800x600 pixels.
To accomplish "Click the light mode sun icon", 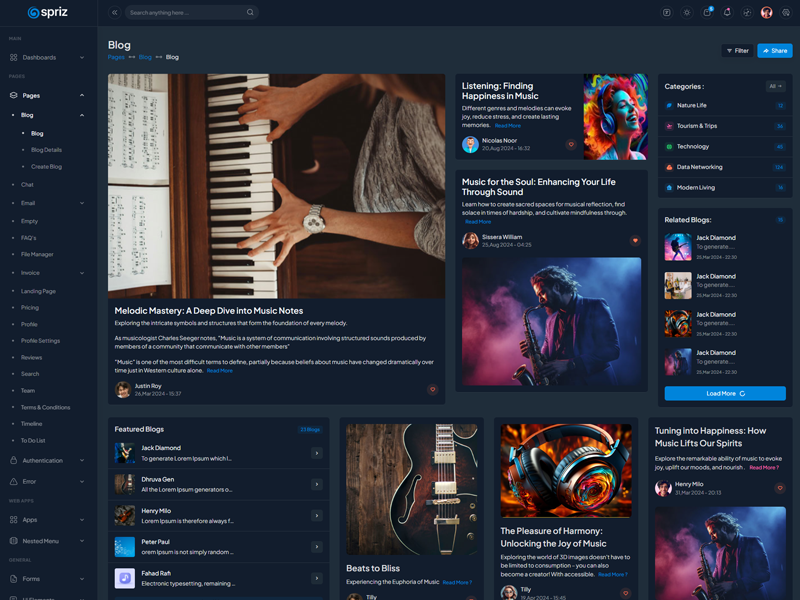I will click(686, 13).
